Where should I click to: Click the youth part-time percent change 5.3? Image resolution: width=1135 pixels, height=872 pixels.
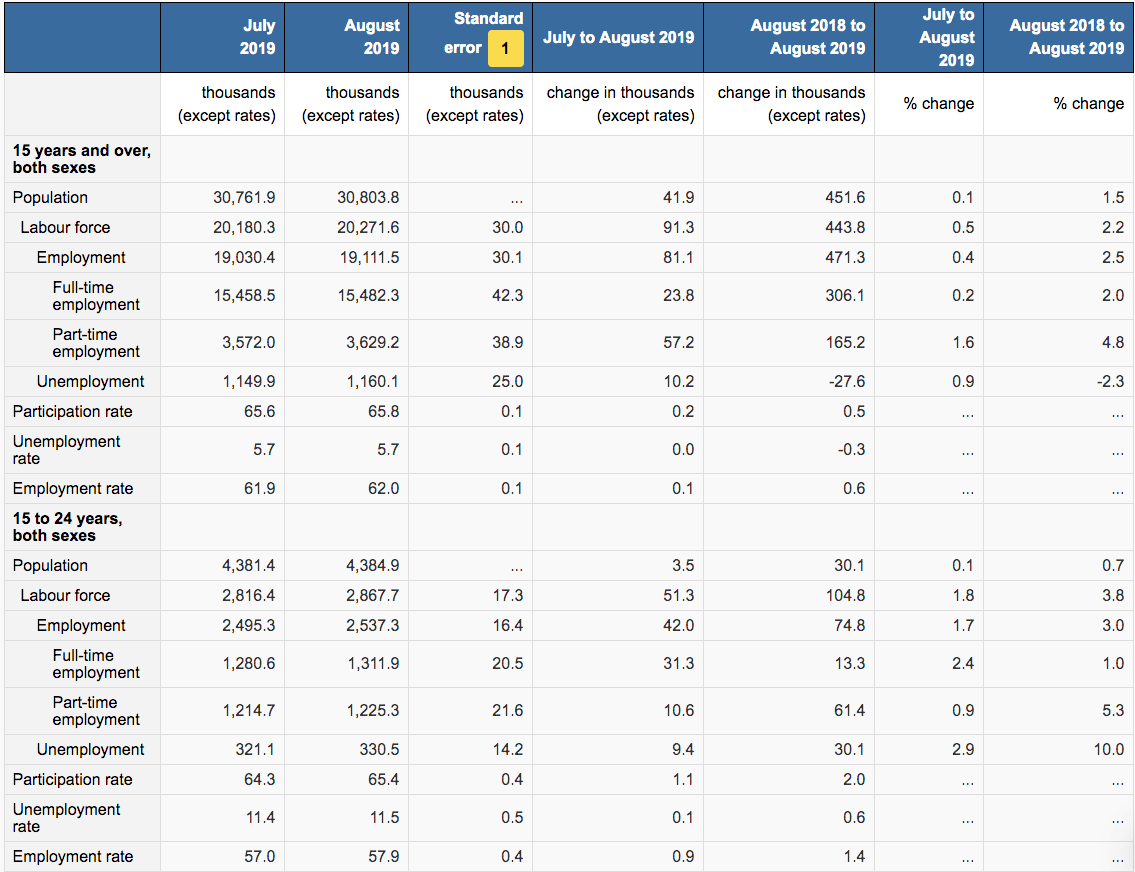pos(1113,711)
